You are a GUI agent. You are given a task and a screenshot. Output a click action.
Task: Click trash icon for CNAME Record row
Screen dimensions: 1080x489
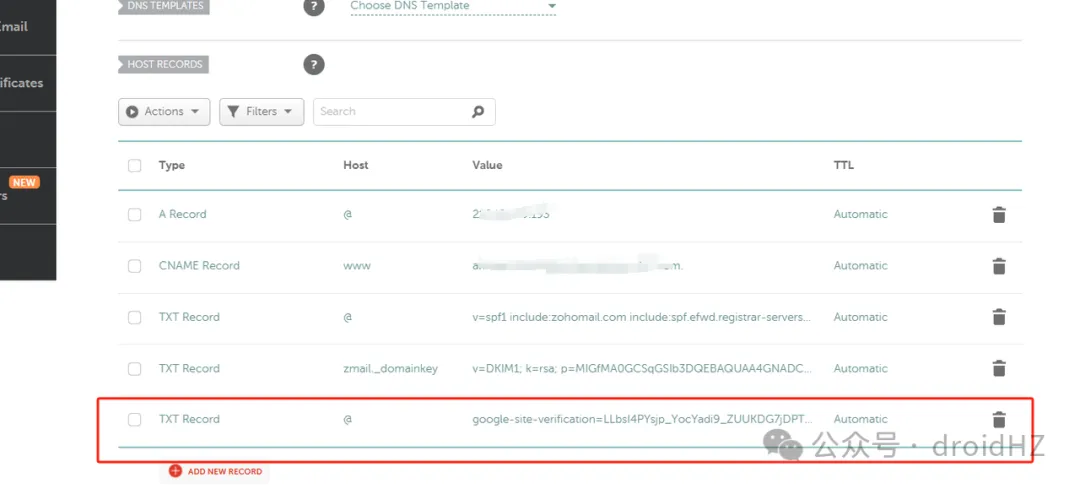[998, 266]
